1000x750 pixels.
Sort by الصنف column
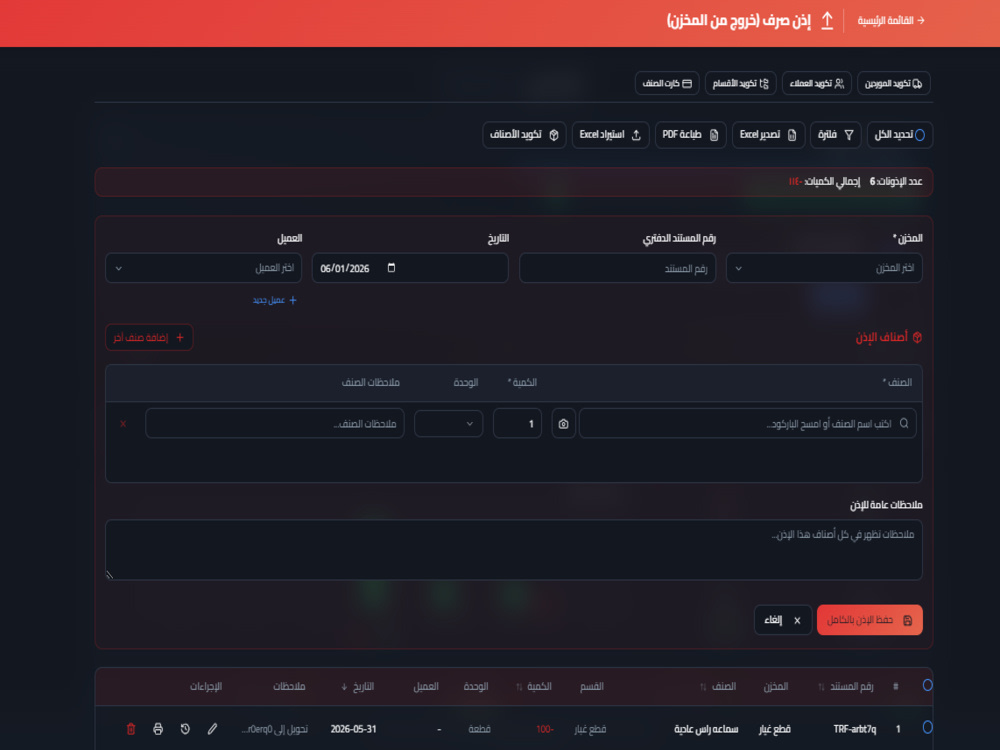pyautogui.click(x=717, y=686)
